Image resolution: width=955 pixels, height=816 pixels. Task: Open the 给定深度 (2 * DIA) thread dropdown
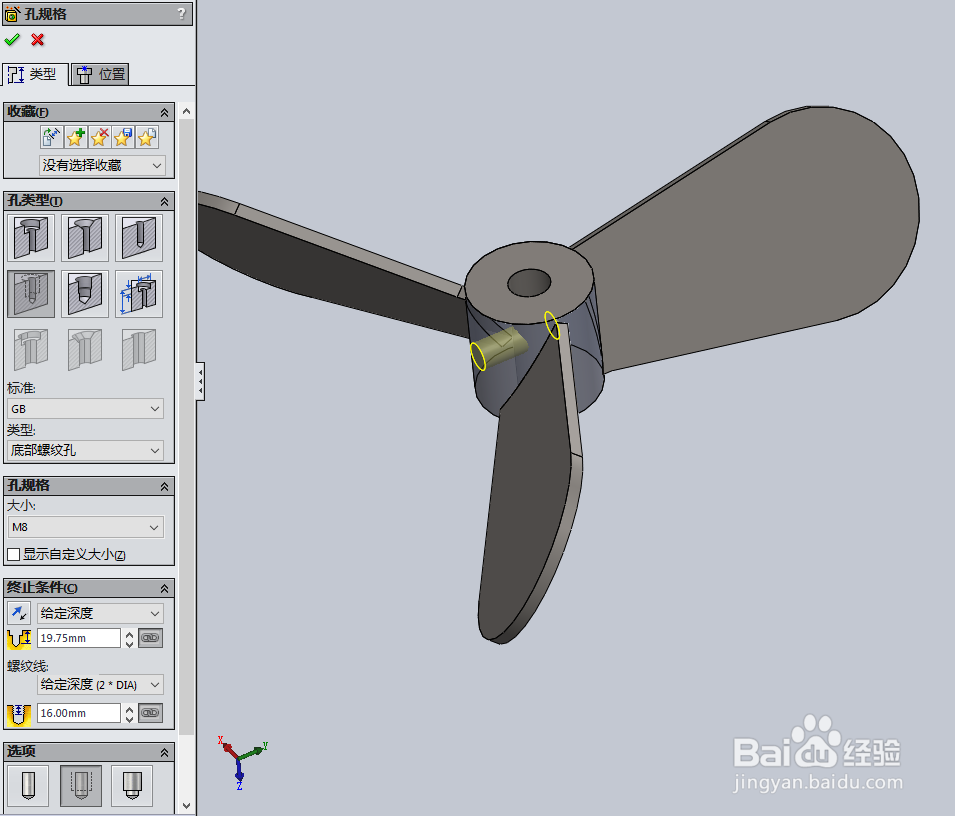(100, 684)
